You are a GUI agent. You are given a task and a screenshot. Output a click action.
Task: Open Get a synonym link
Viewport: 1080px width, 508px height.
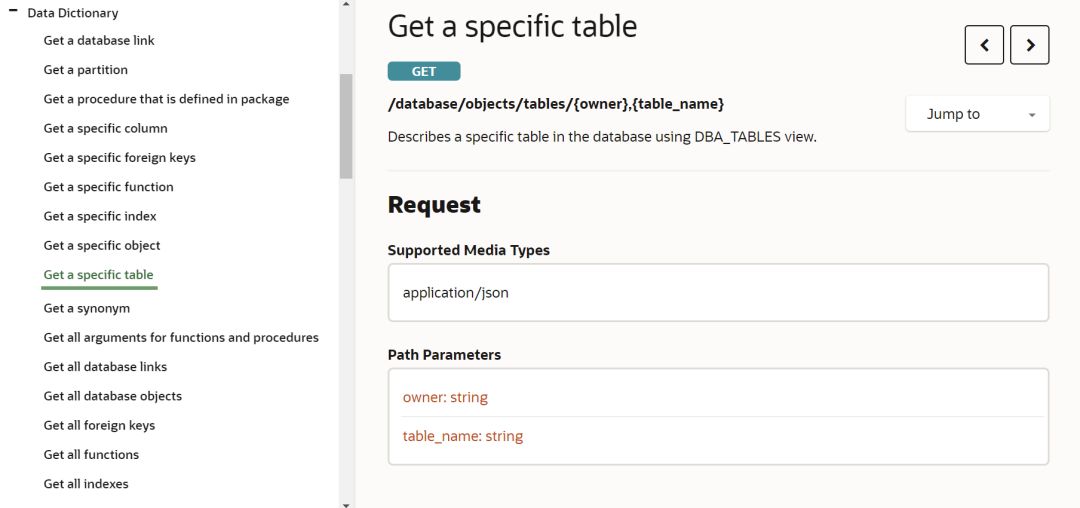(x=87, y=308)
